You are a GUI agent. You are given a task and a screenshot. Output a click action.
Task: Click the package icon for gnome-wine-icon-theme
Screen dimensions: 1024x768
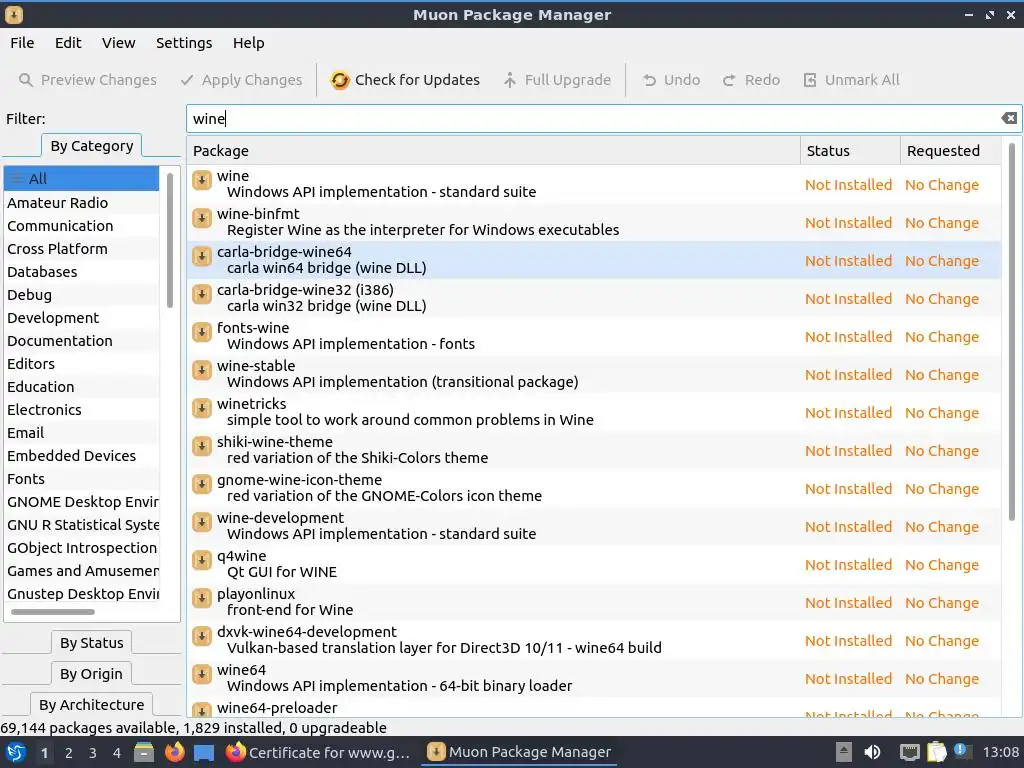tap(202, 484)
